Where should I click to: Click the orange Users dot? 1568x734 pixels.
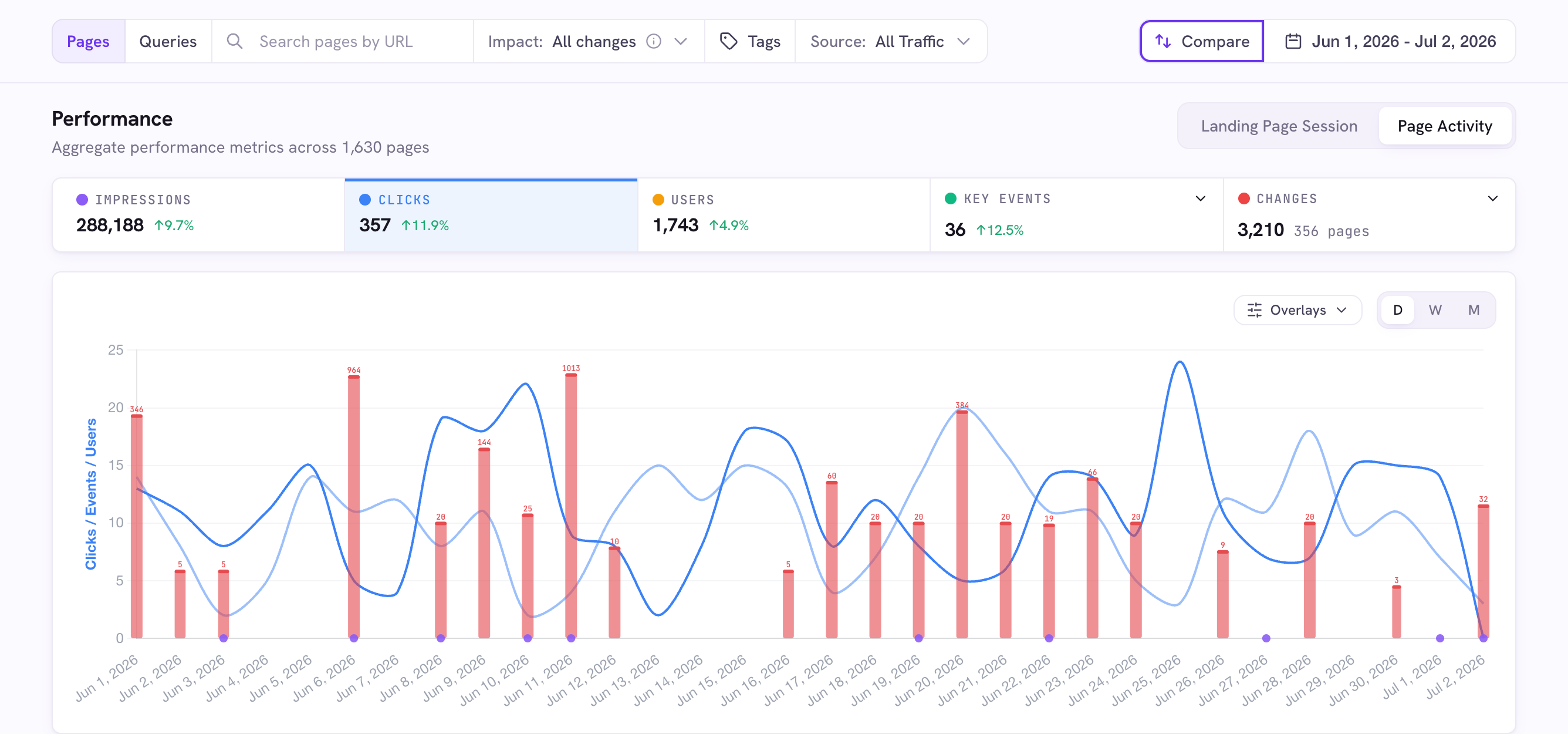658,200
